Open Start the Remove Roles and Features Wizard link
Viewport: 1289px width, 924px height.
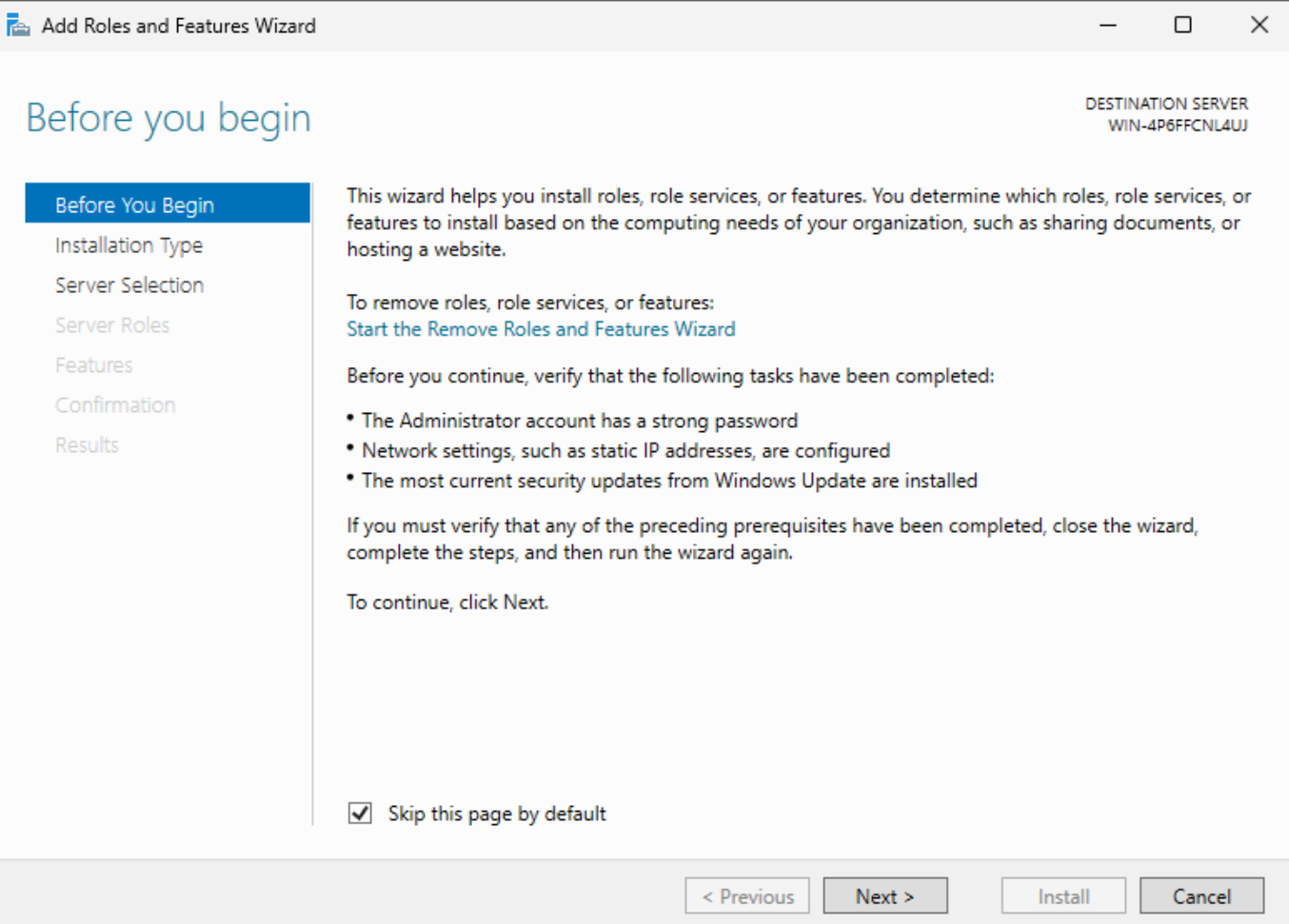541,329
